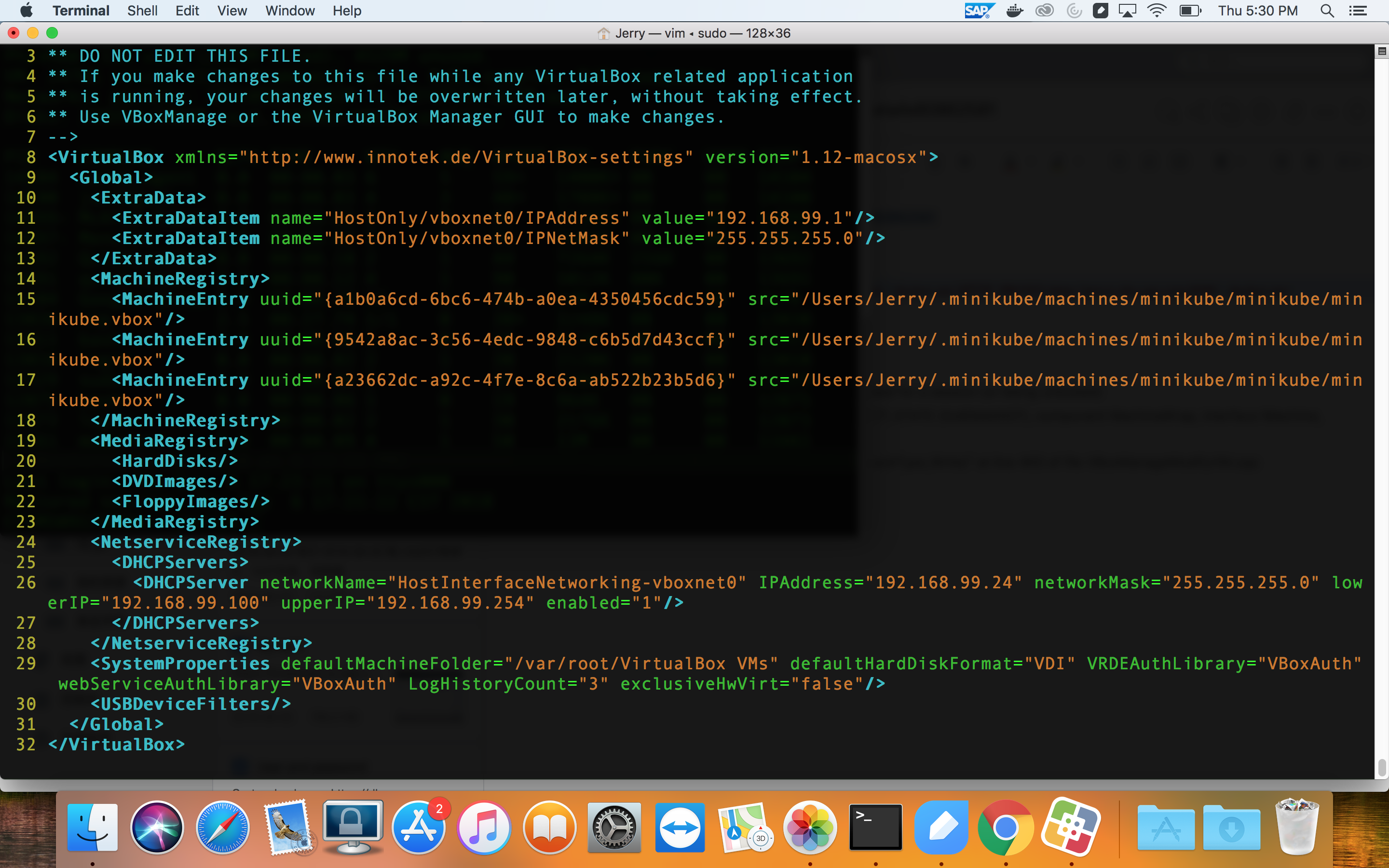Open the Window menu
The image size is (1389, 868).
(x=289, y=10)
